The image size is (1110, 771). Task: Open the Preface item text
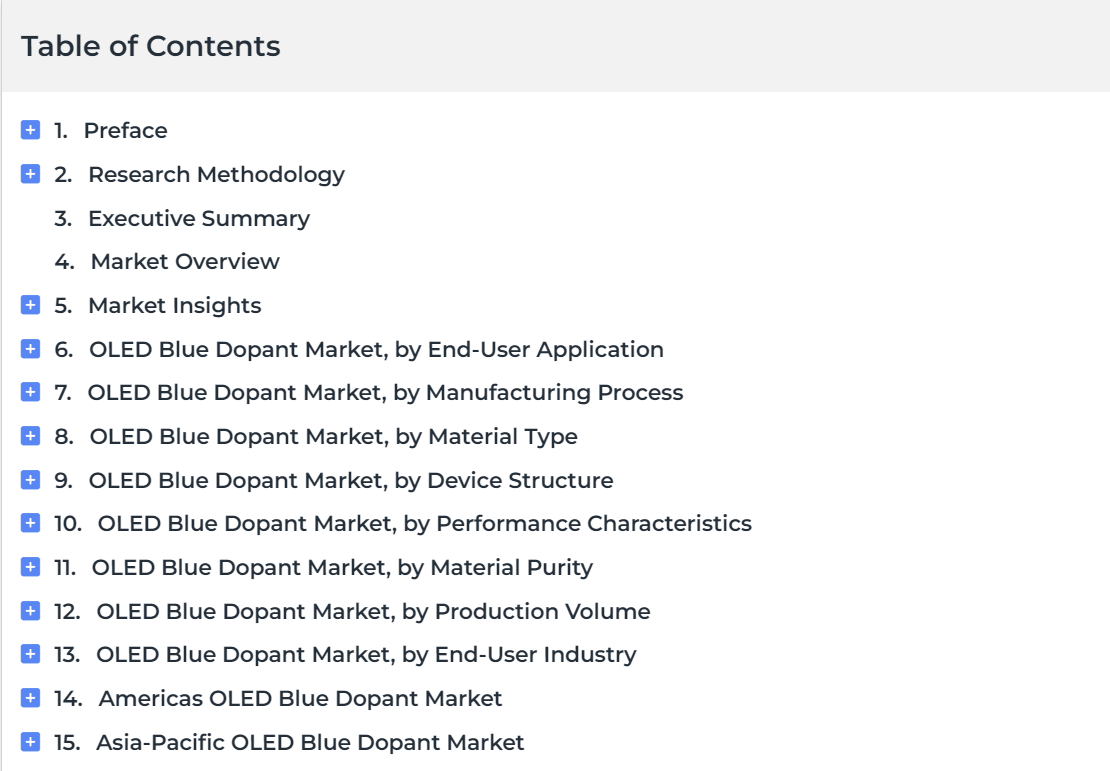(x=125, y=130)
